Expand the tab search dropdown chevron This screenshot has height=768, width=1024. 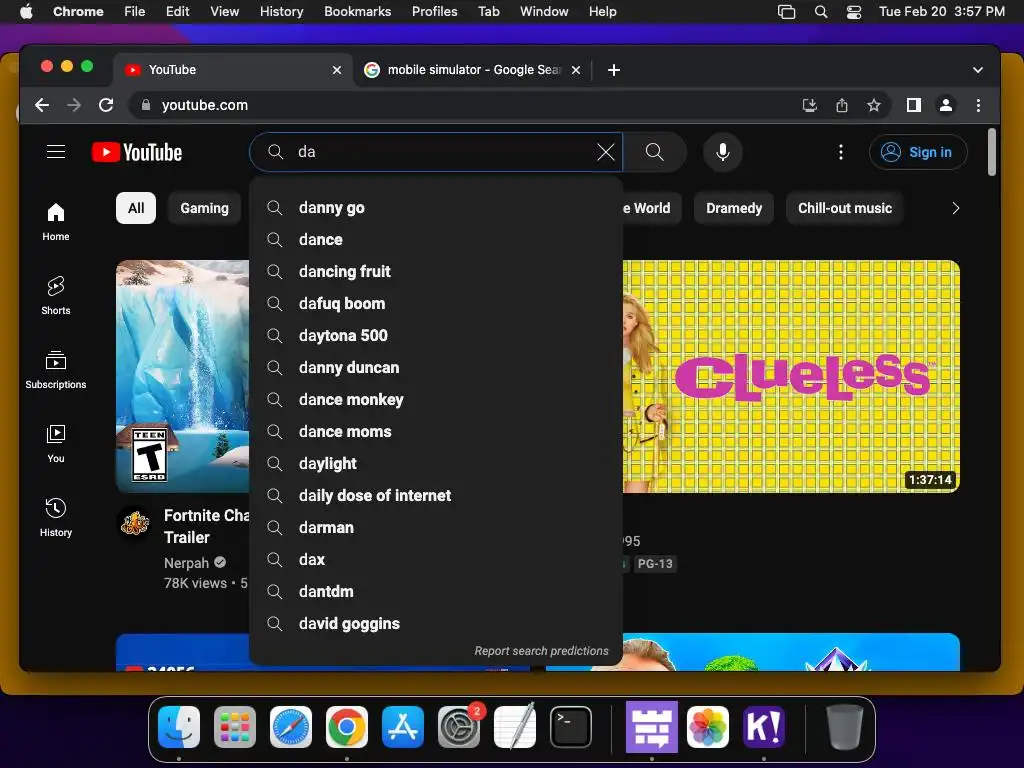tap(978, 70)
